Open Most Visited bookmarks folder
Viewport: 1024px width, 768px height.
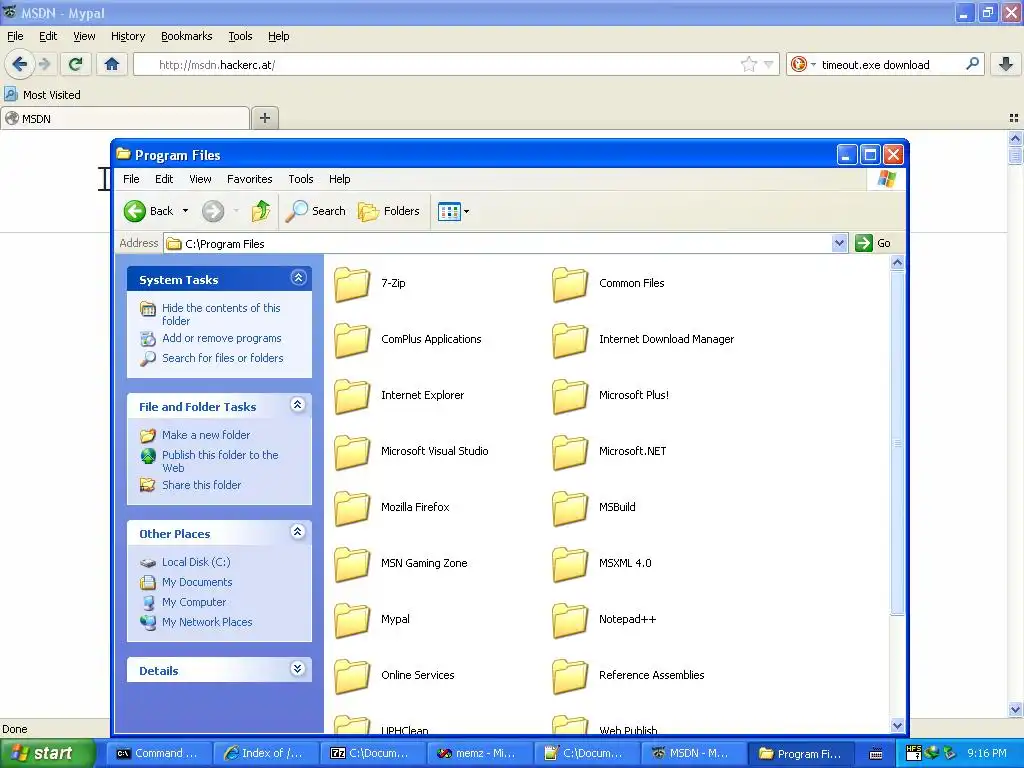click(x=43, y=95)
